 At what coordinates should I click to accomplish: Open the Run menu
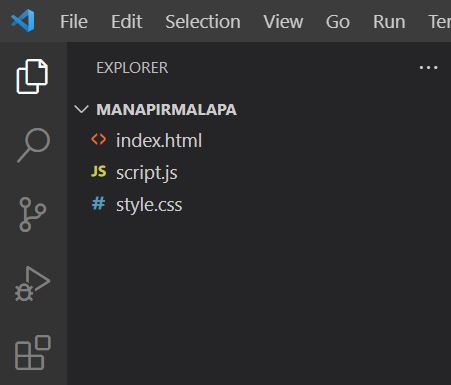point(389,22)
